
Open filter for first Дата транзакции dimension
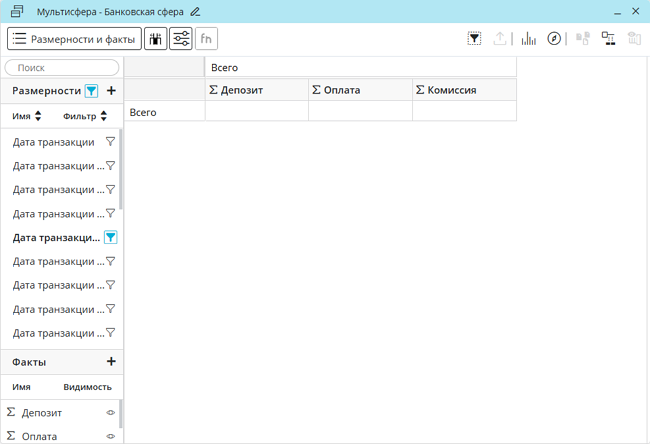(111, 142)
